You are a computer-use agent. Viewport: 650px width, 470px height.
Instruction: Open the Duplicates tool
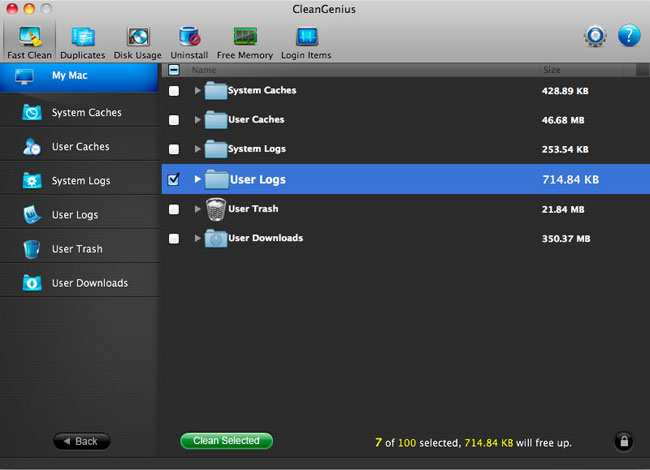click(x=82, y=43)
